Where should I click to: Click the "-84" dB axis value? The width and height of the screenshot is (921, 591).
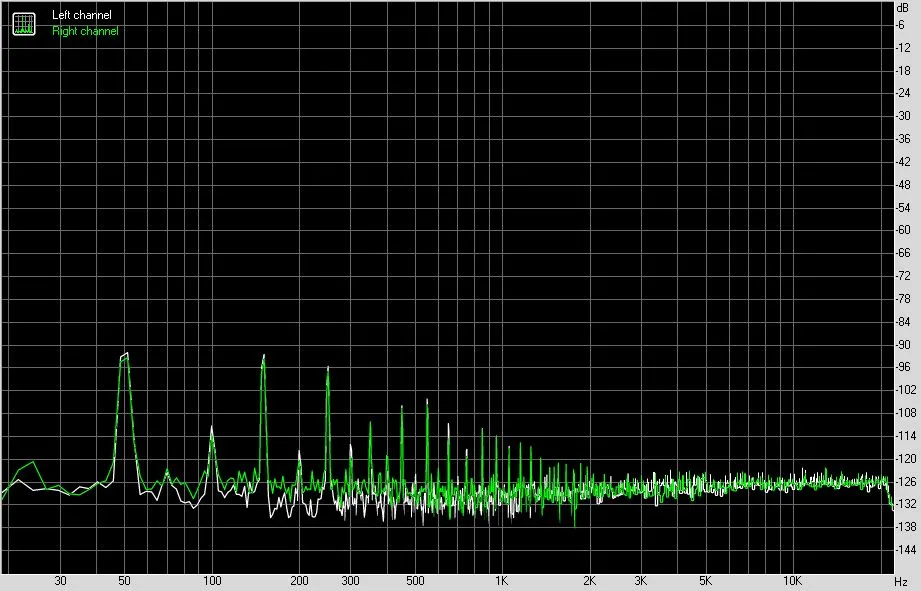(x=902, y=321)
